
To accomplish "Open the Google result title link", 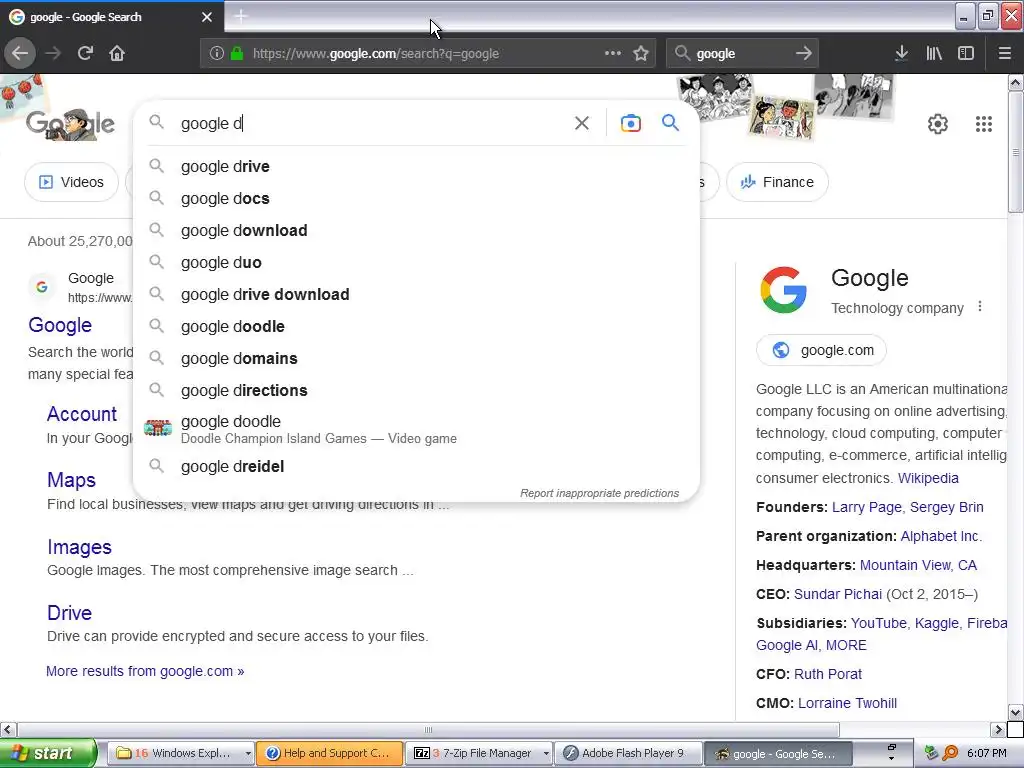I will 60,325.
